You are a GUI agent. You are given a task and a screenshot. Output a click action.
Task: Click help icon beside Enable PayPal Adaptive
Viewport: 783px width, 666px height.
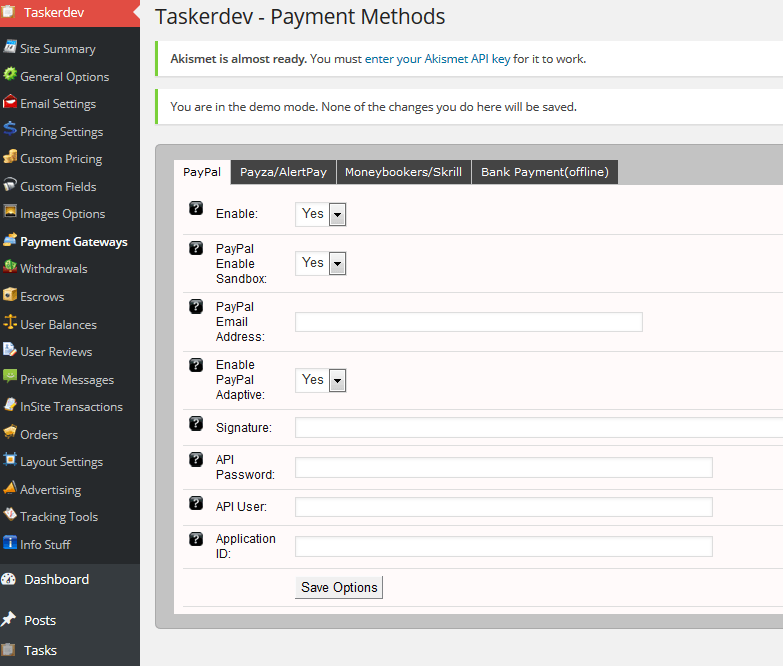point(196,365)
